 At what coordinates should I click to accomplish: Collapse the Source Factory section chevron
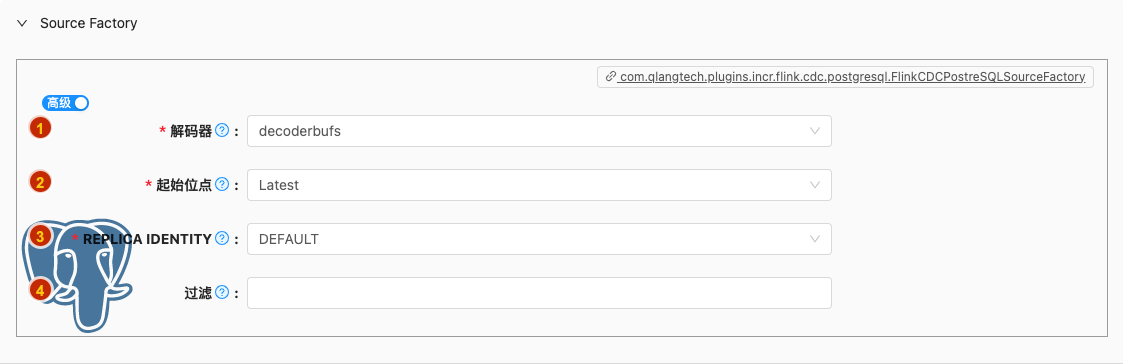tap(24, 24)
